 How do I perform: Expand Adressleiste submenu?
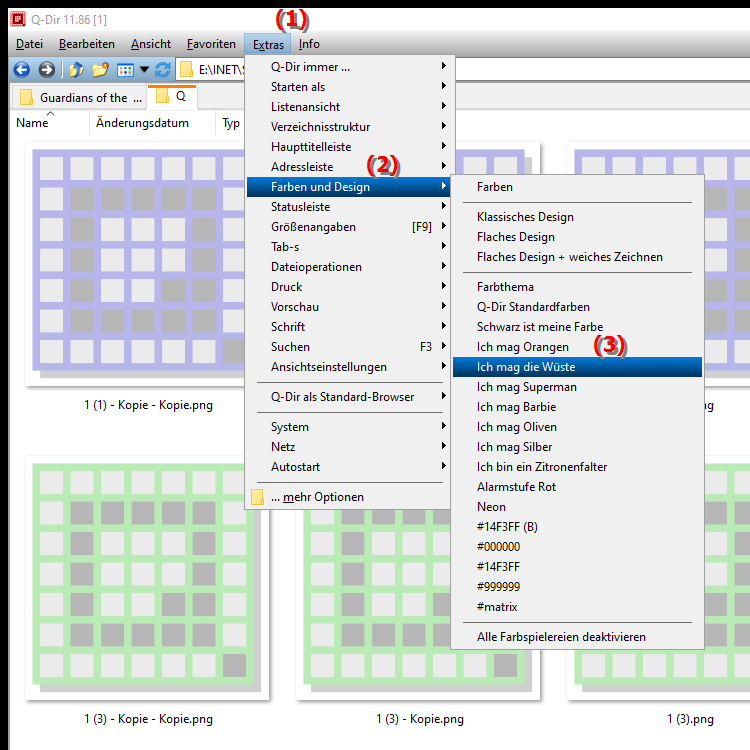(348, 167)
